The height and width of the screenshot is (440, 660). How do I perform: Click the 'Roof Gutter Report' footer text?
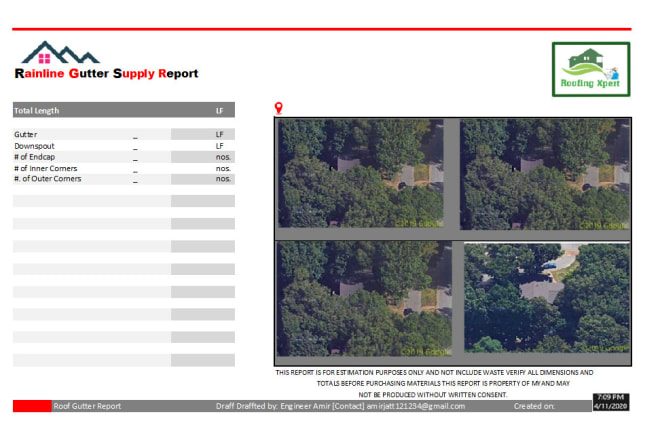[x=87, y=406]
